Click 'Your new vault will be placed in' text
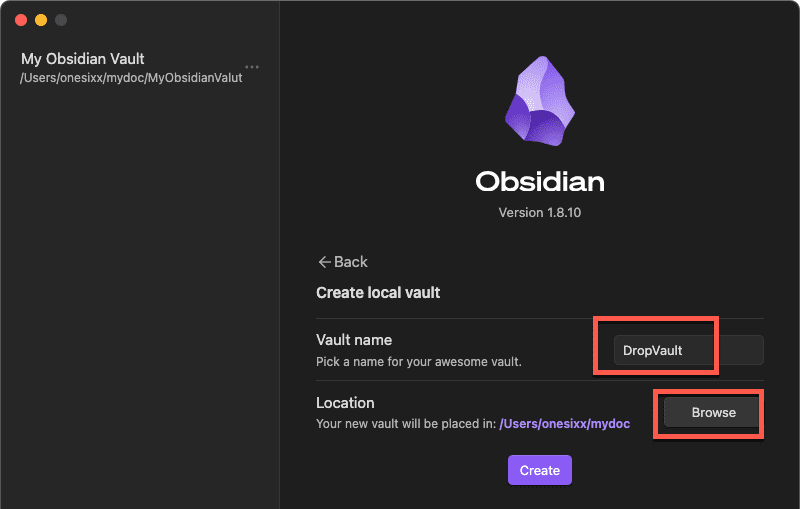The image size is (800, 509). click(405, 424)
